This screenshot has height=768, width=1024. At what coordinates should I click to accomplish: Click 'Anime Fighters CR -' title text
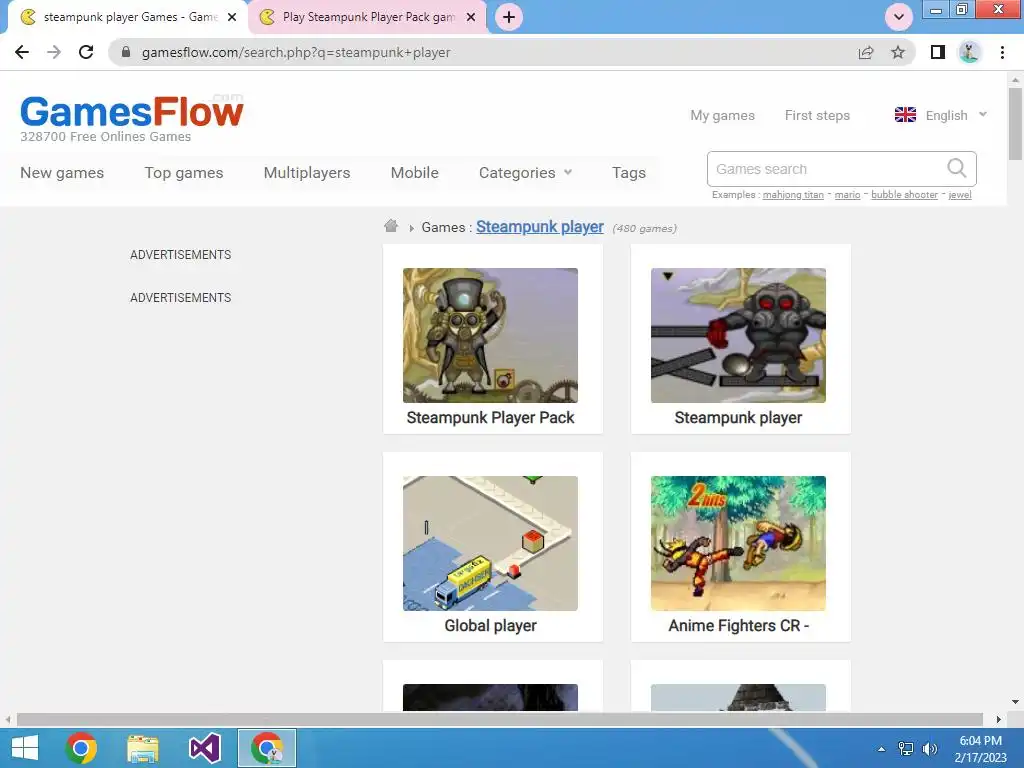[x=739, y=626]
